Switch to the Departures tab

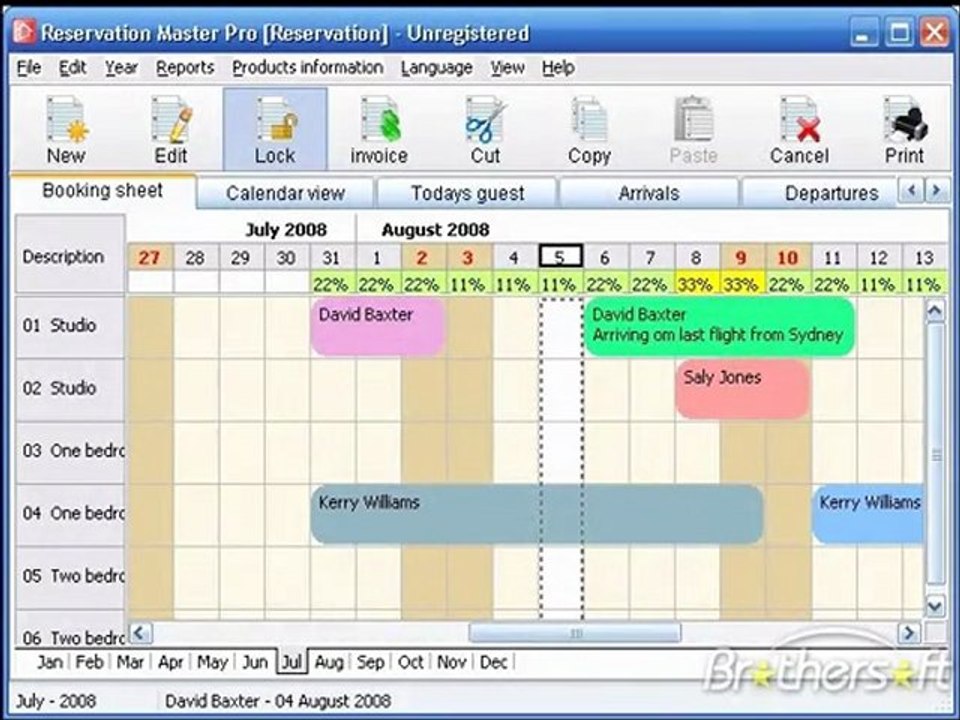[819, 193]
